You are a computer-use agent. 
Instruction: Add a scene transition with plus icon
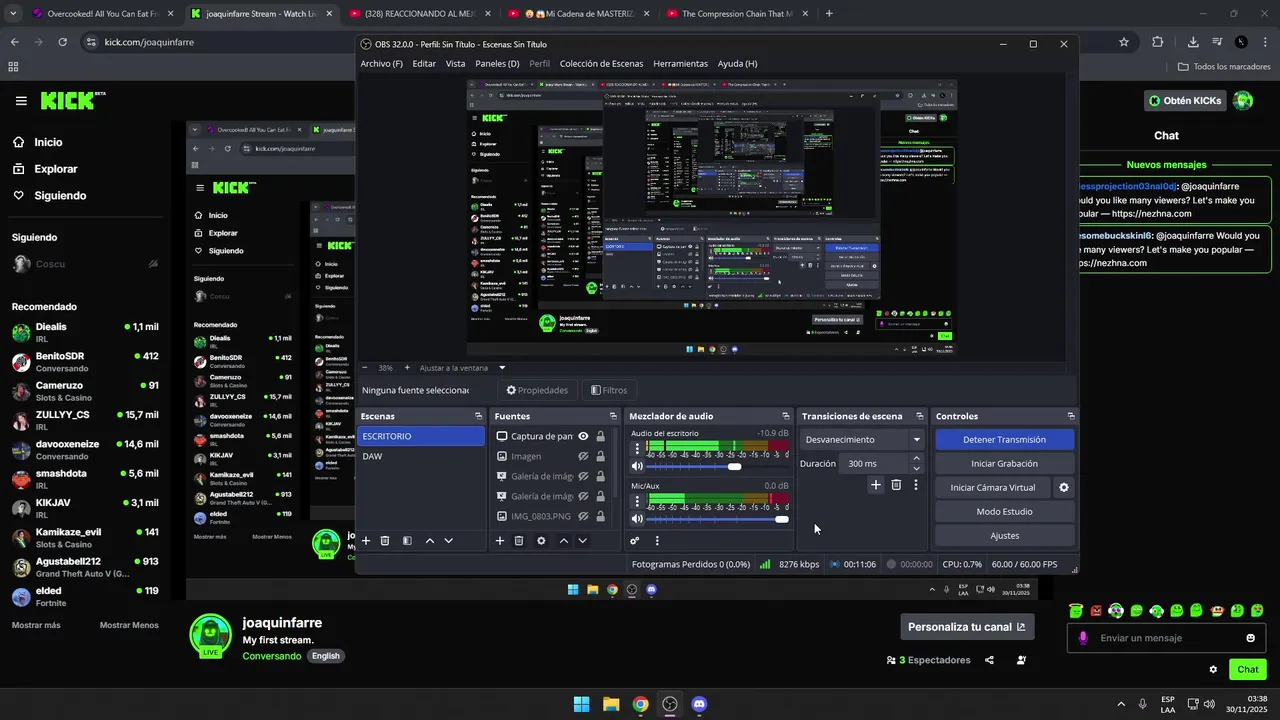pyautogui.click(x=876, y=485)
